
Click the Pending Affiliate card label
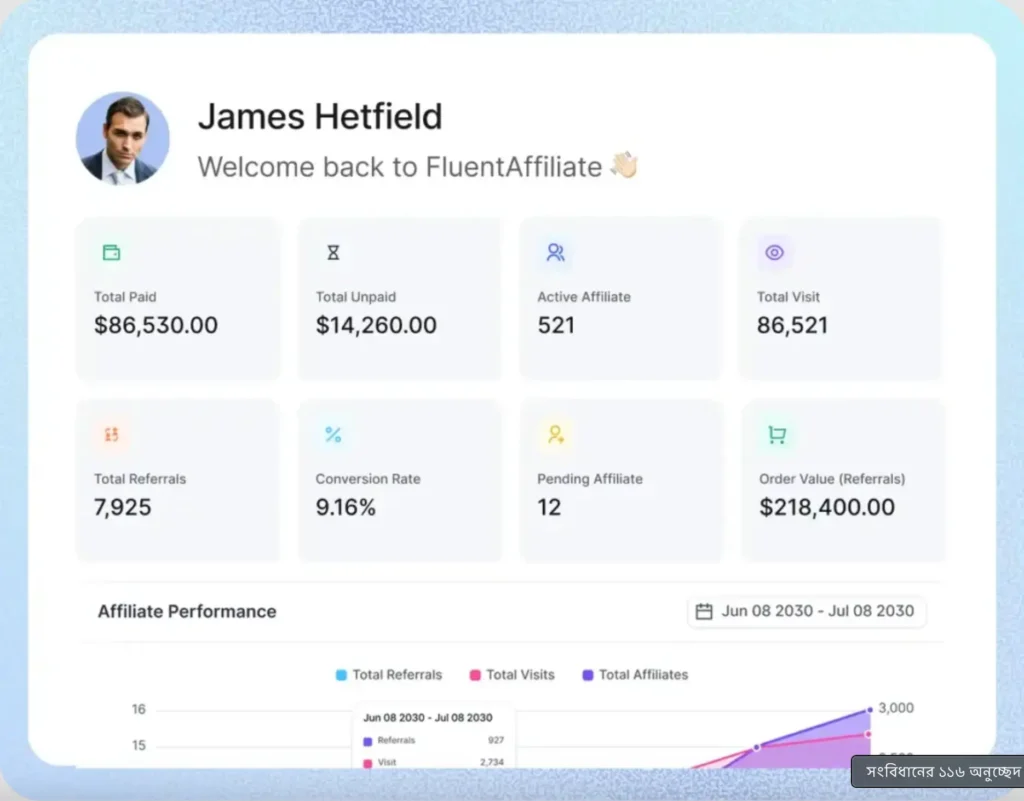pos(590,479)
